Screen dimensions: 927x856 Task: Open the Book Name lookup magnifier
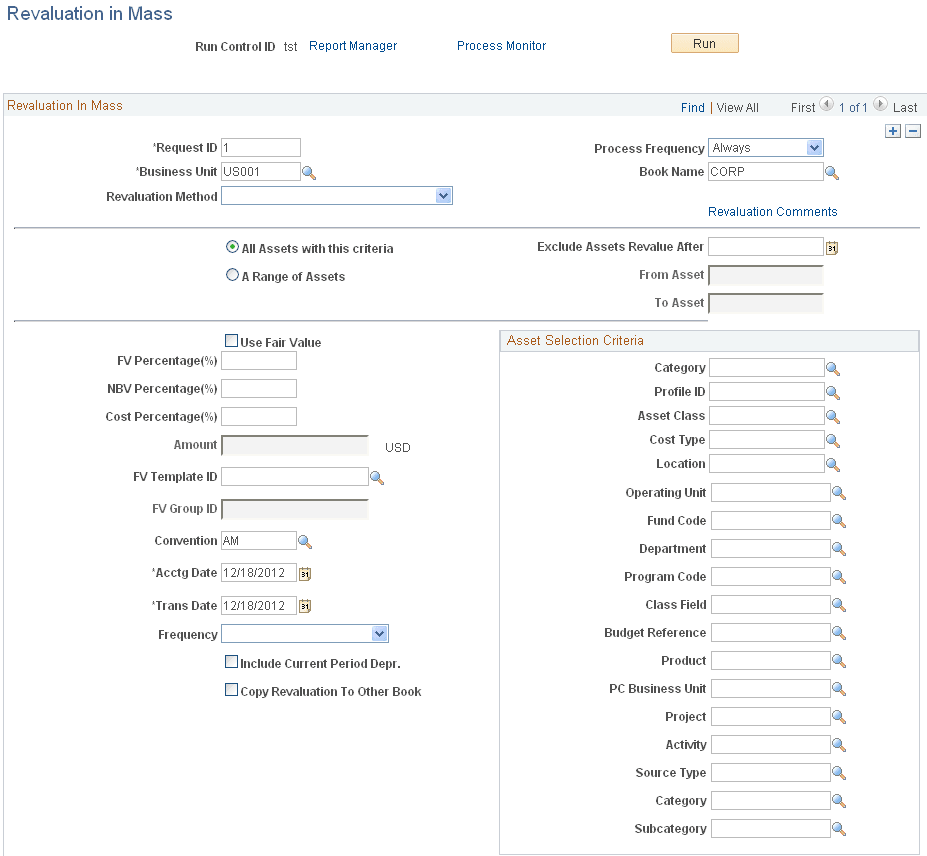pos(832,173)
